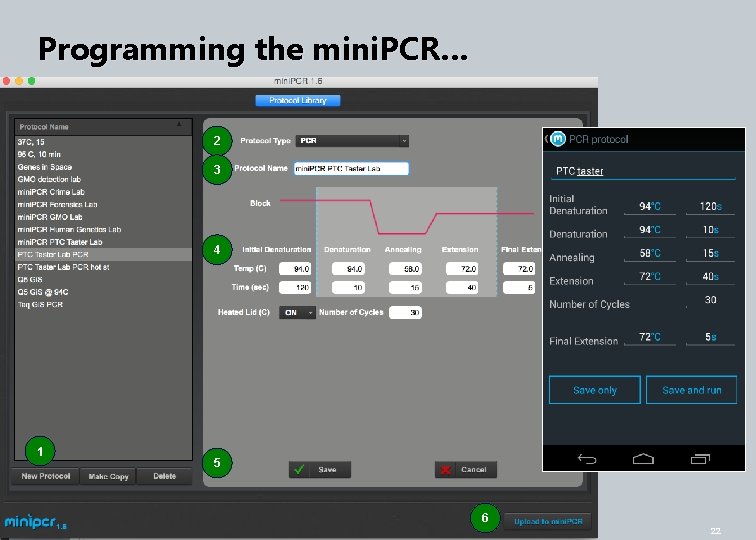Click the Denaturation time field
Viewport: 756px width, 540px height.
(x=348, y=288)
